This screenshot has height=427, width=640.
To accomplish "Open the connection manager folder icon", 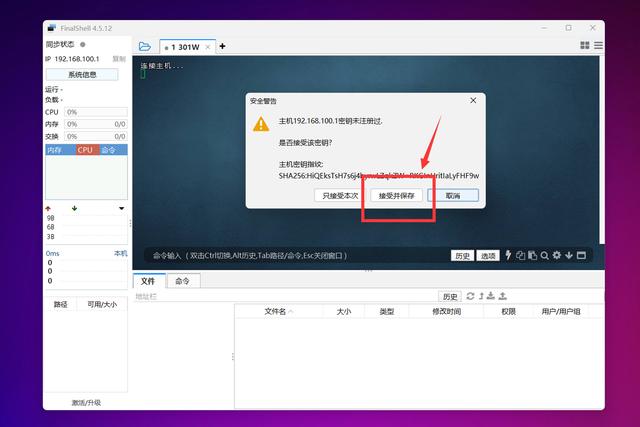I will [144, 47].
